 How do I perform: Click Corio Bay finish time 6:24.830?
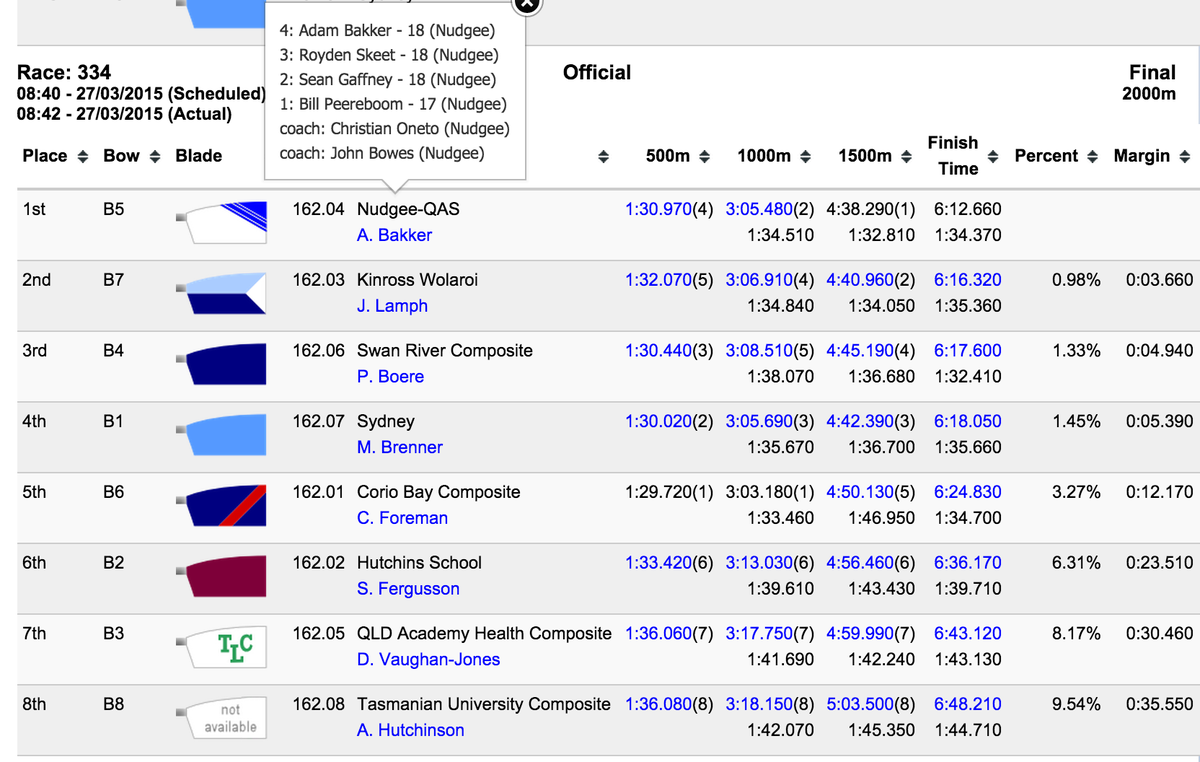[967, 492]
